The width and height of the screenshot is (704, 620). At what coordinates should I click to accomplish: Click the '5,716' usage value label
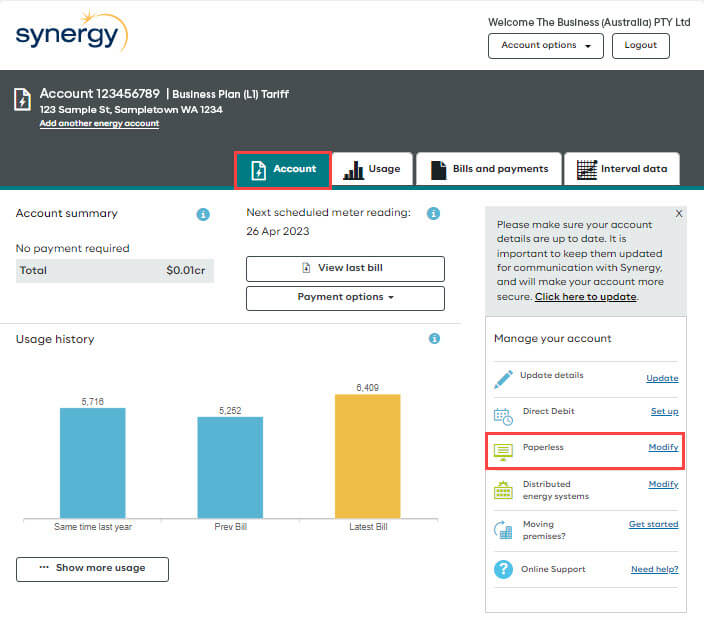[92, 401]
